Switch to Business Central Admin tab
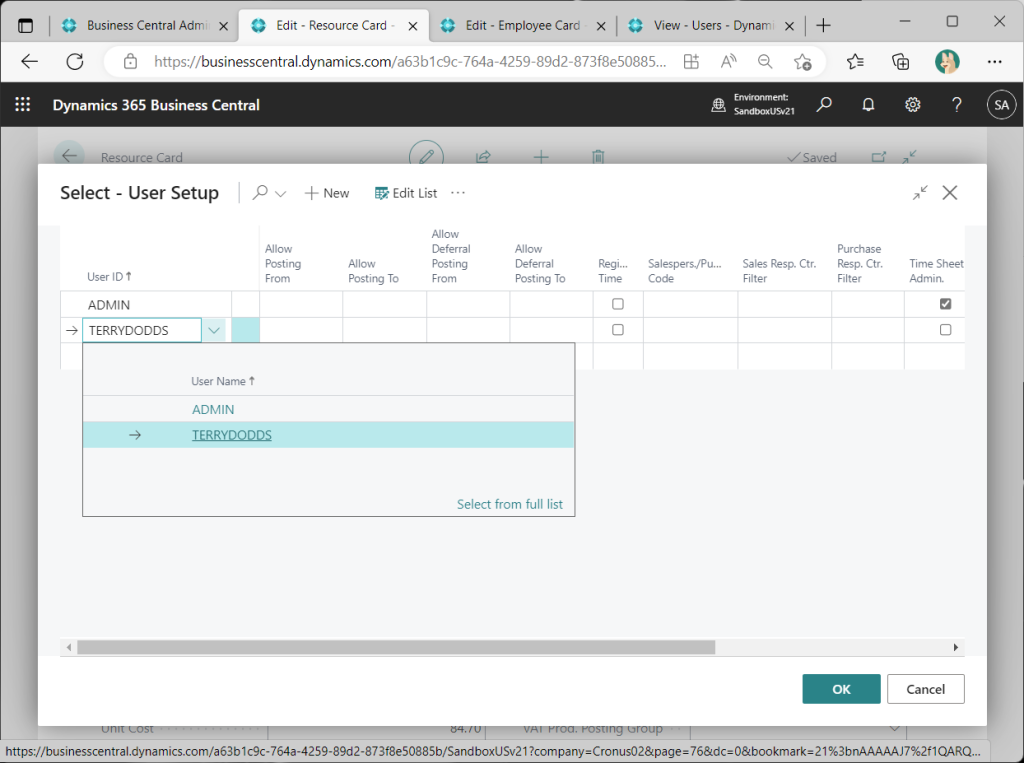Image resolution: width=1024 pixels, height=763 pixels. pyautogui.click(x=146, y=25)
